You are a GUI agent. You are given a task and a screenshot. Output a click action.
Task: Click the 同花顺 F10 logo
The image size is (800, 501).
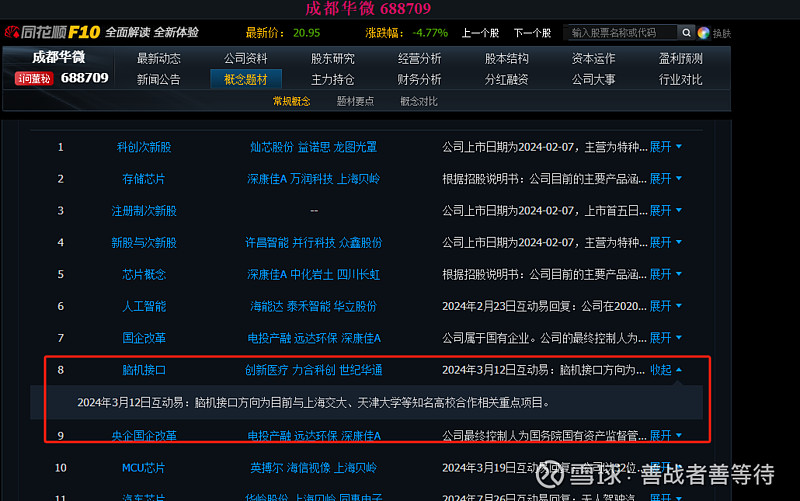(x=53, y=32)
